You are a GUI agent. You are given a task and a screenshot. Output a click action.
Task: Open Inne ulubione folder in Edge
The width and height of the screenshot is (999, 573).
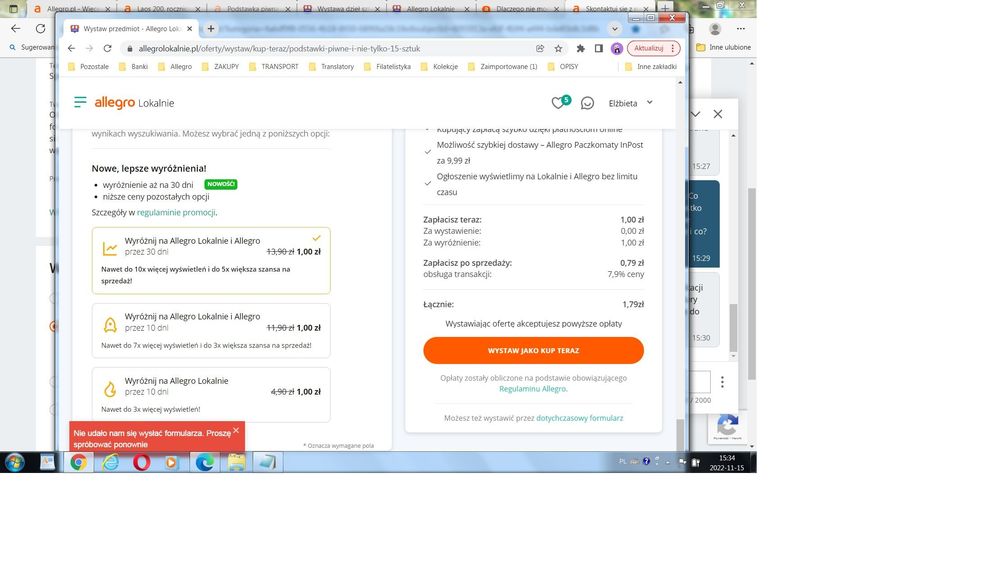(x=723, y=47)
